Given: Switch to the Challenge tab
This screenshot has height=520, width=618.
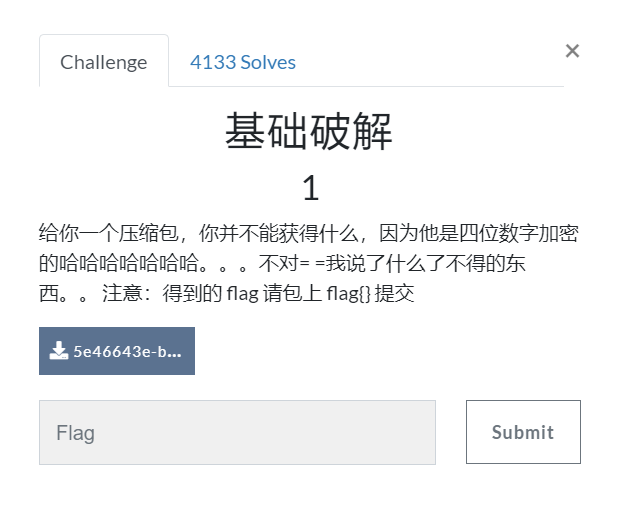Looking at the screenshot, I should point(104,61).
